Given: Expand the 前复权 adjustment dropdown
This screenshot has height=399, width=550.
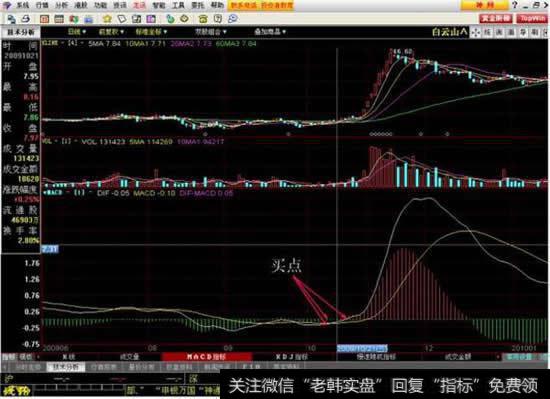Looking at the screenshot, I should click(x=111, y=32).
